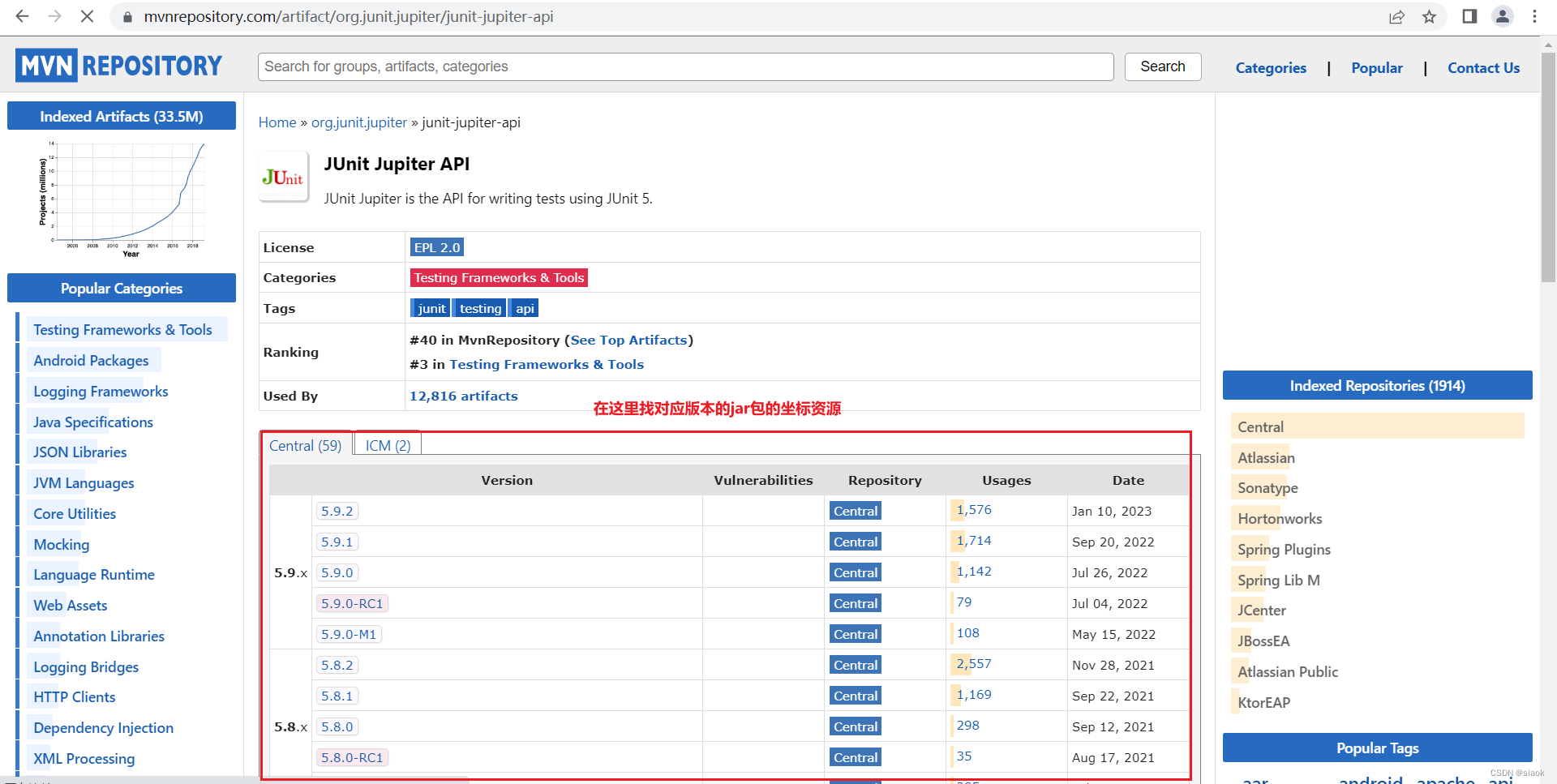Switch to the ICM (2) tab
The image size is (1557, 784).
coord(388,445)
